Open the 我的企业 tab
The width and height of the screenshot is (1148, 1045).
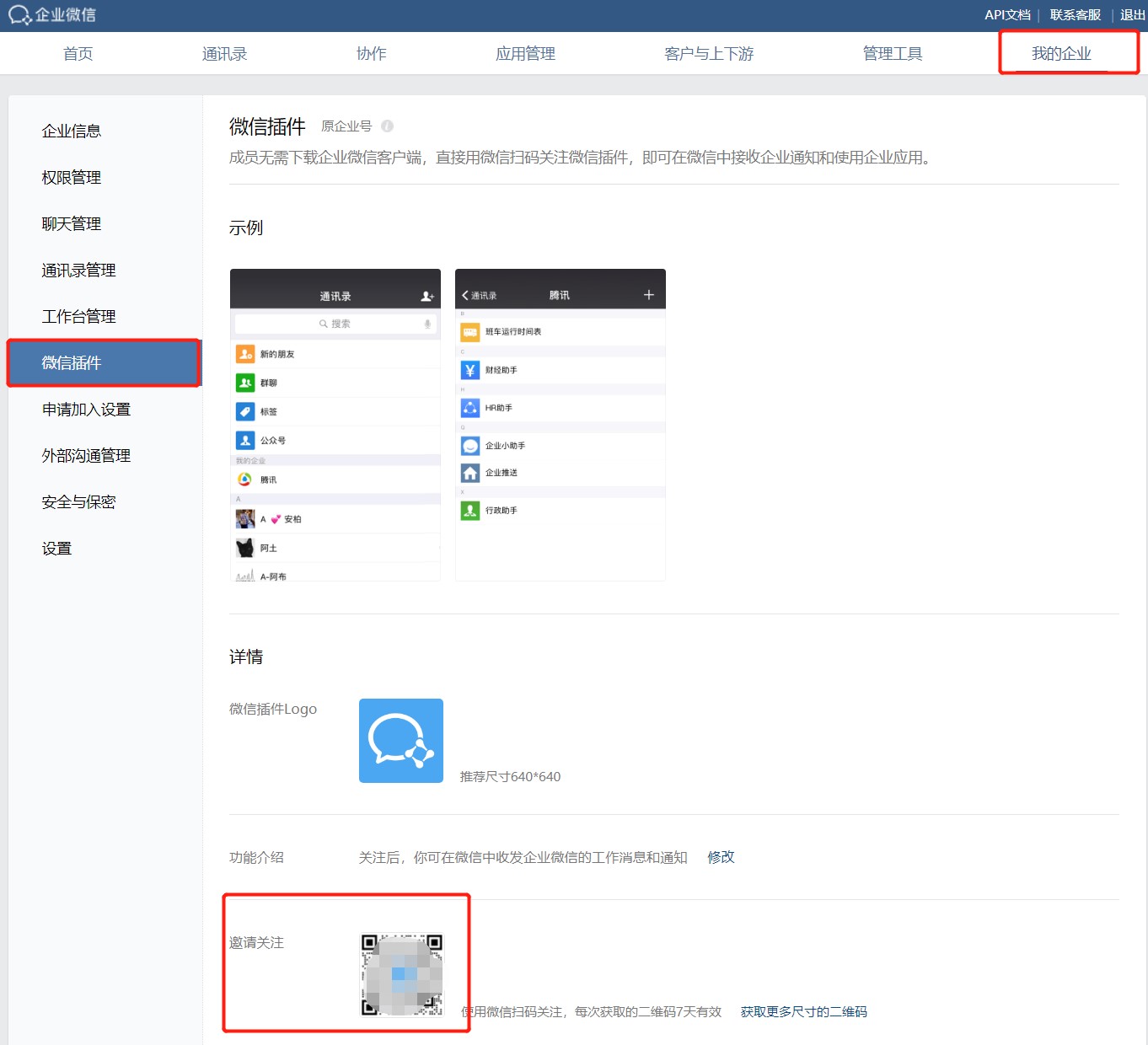click(1061, 54)
